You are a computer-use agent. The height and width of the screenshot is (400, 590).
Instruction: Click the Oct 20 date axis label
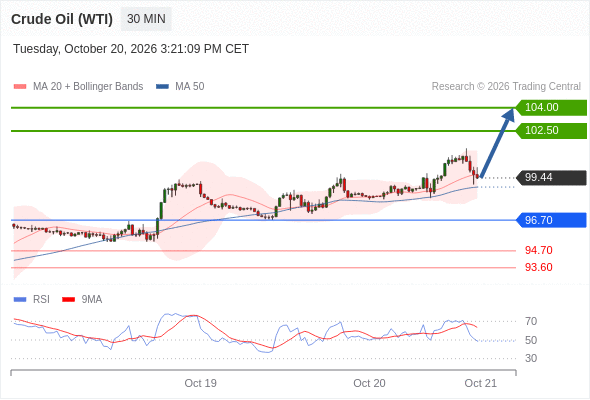point(369,383)
